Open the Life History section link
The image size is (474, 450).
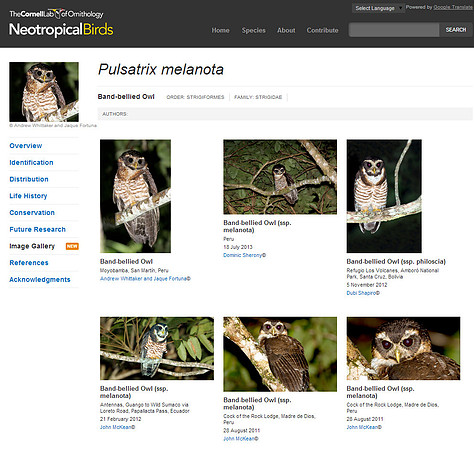tap(28, 196)
